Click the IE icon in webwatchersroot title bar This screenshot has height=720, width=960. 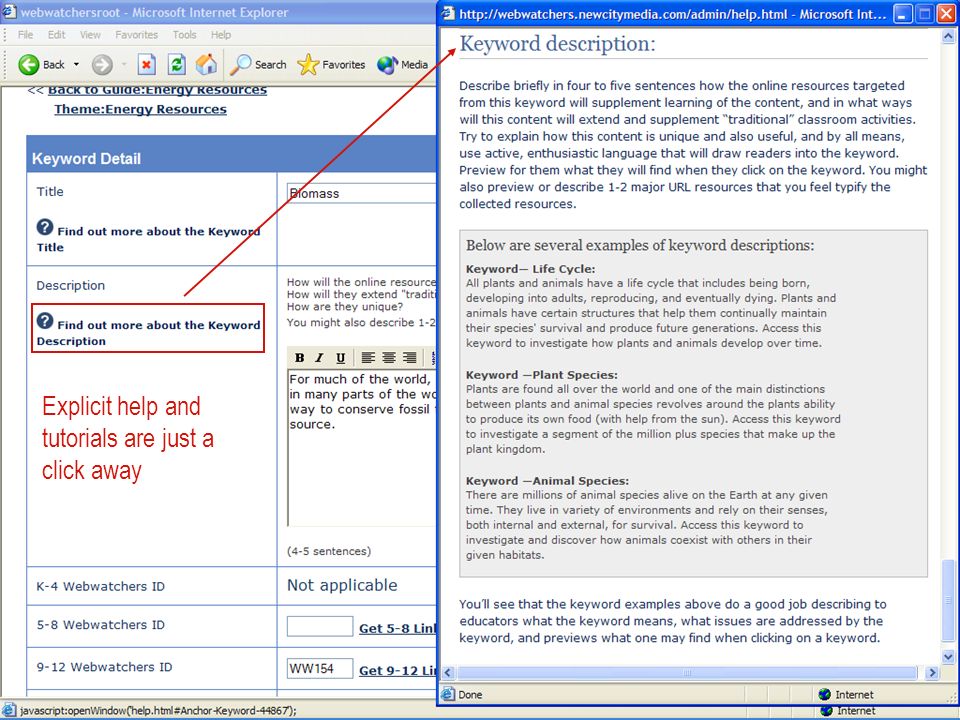(9, 12)
